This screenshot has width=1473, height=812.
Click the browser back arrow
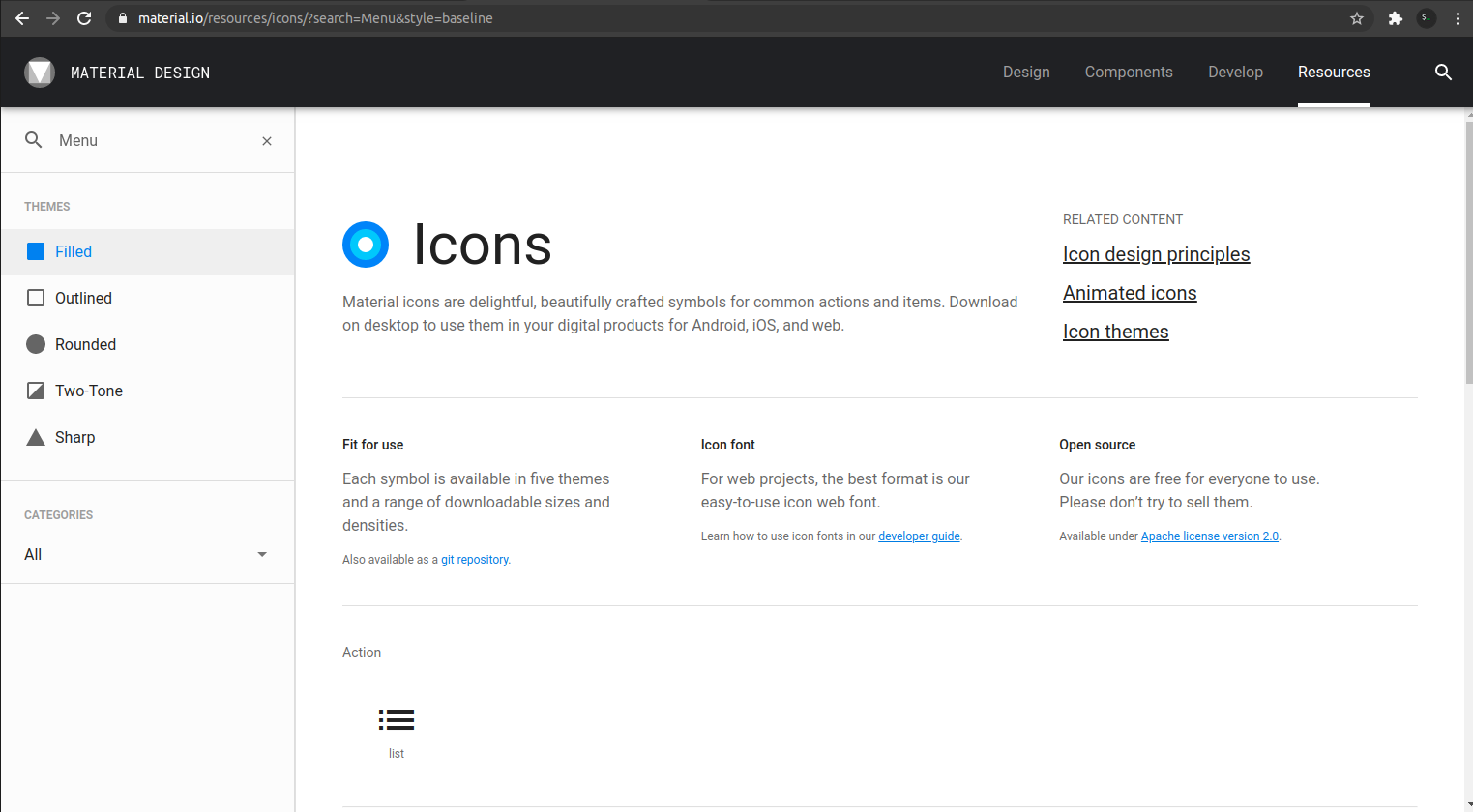coord(22,18)
